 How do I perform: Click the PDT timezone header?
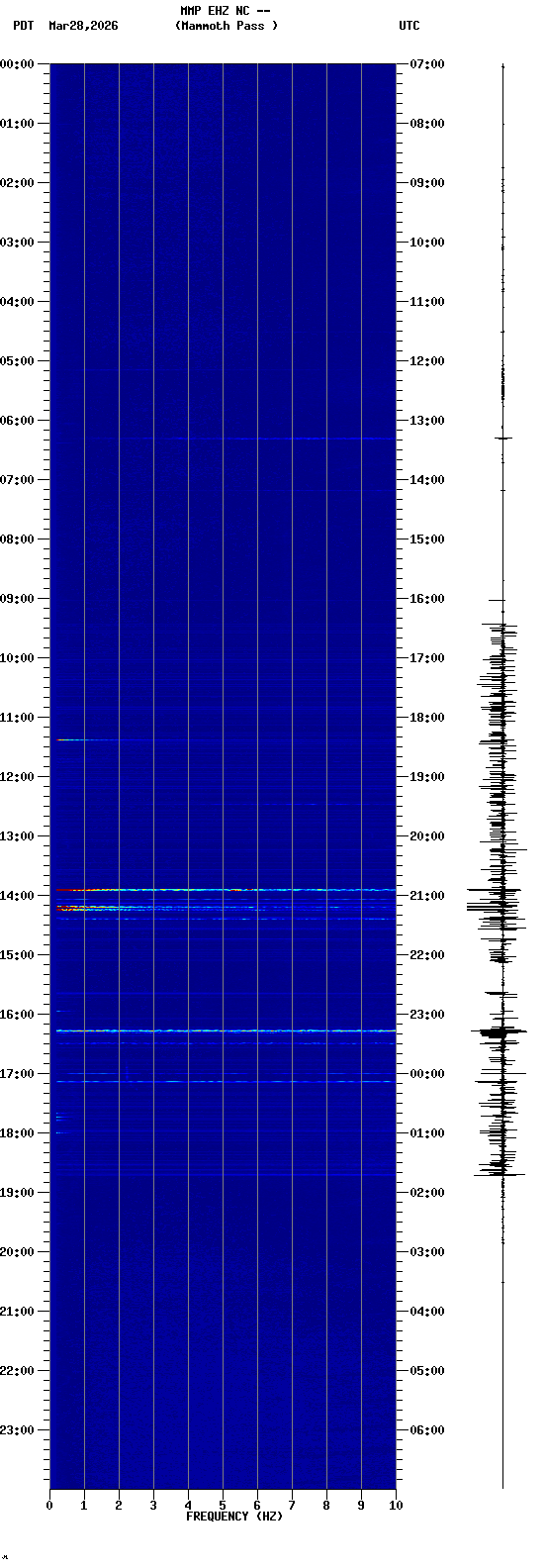[x=23, y=26]
